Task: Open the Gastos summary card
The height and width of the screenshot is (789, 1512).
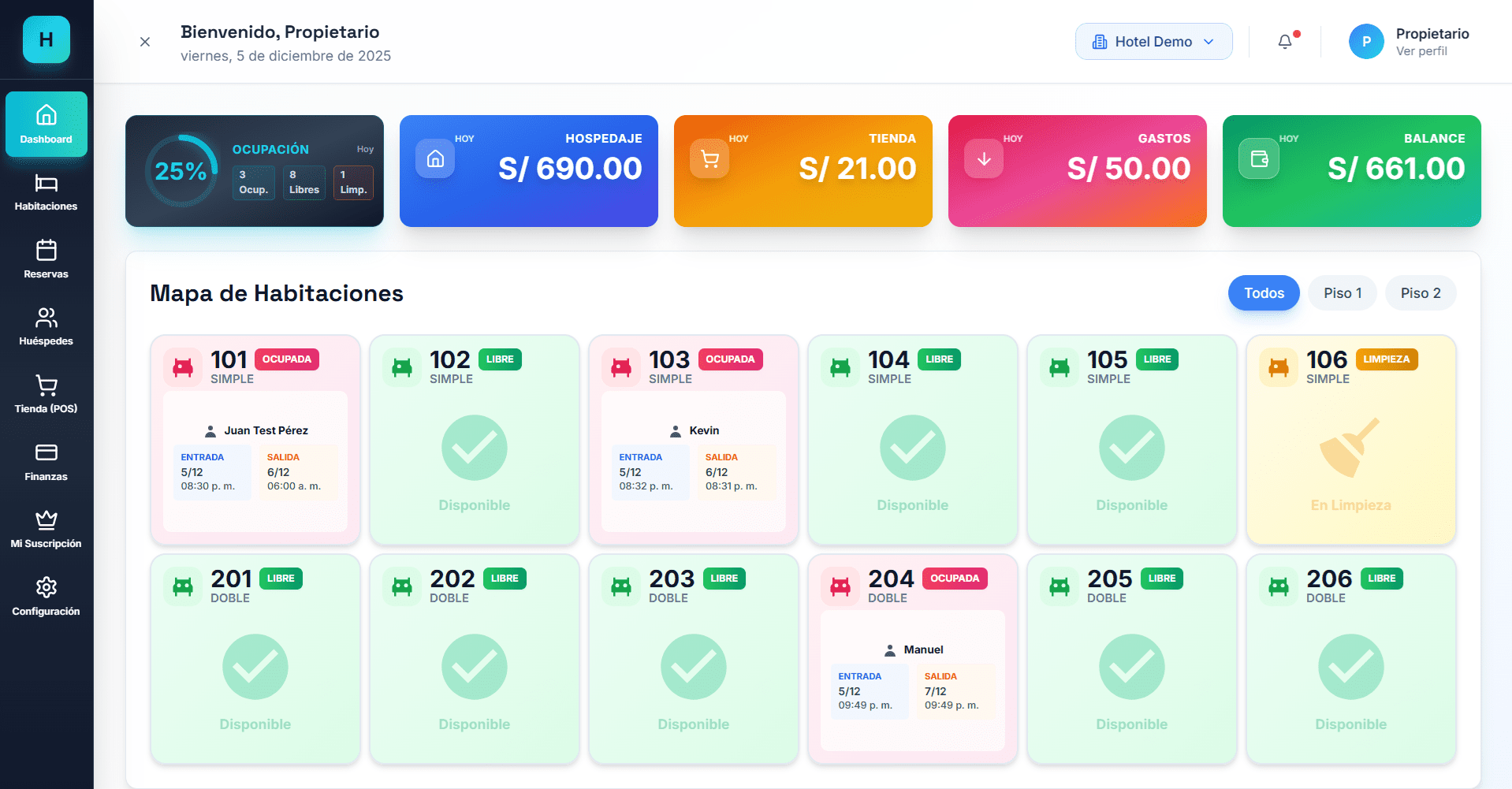Action: pos(1077,171)
